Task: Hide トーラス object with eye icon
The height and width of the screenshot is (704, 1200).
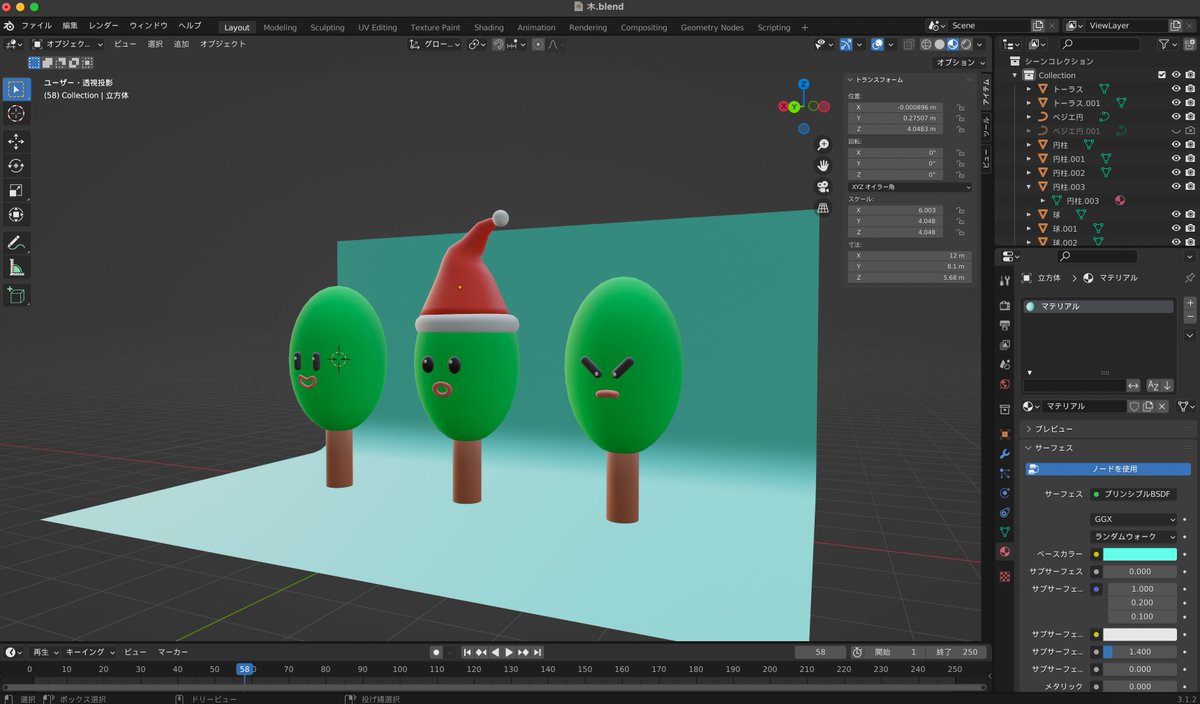Action: pos(1176,89)
